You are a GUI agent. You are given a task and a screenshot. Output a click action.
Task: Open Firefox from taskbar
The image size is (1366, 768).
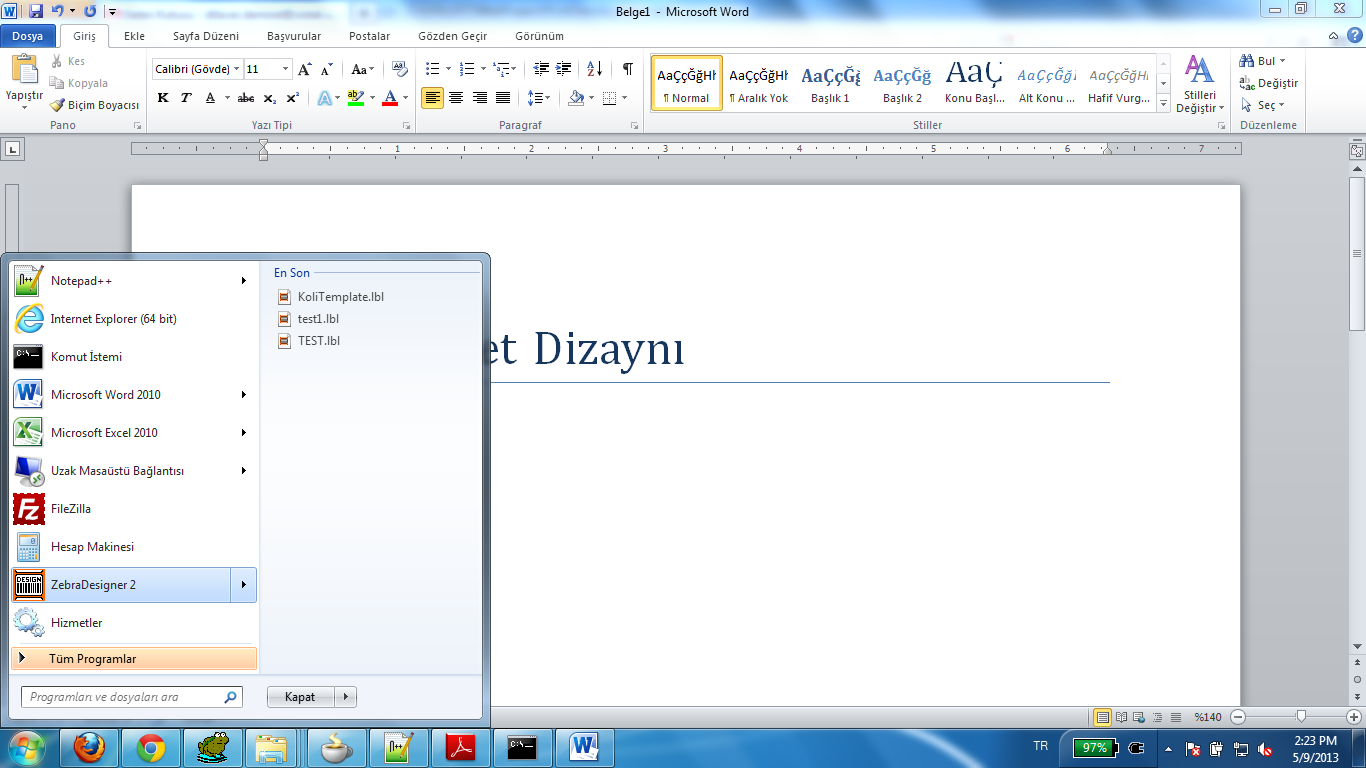click(90, 747)
